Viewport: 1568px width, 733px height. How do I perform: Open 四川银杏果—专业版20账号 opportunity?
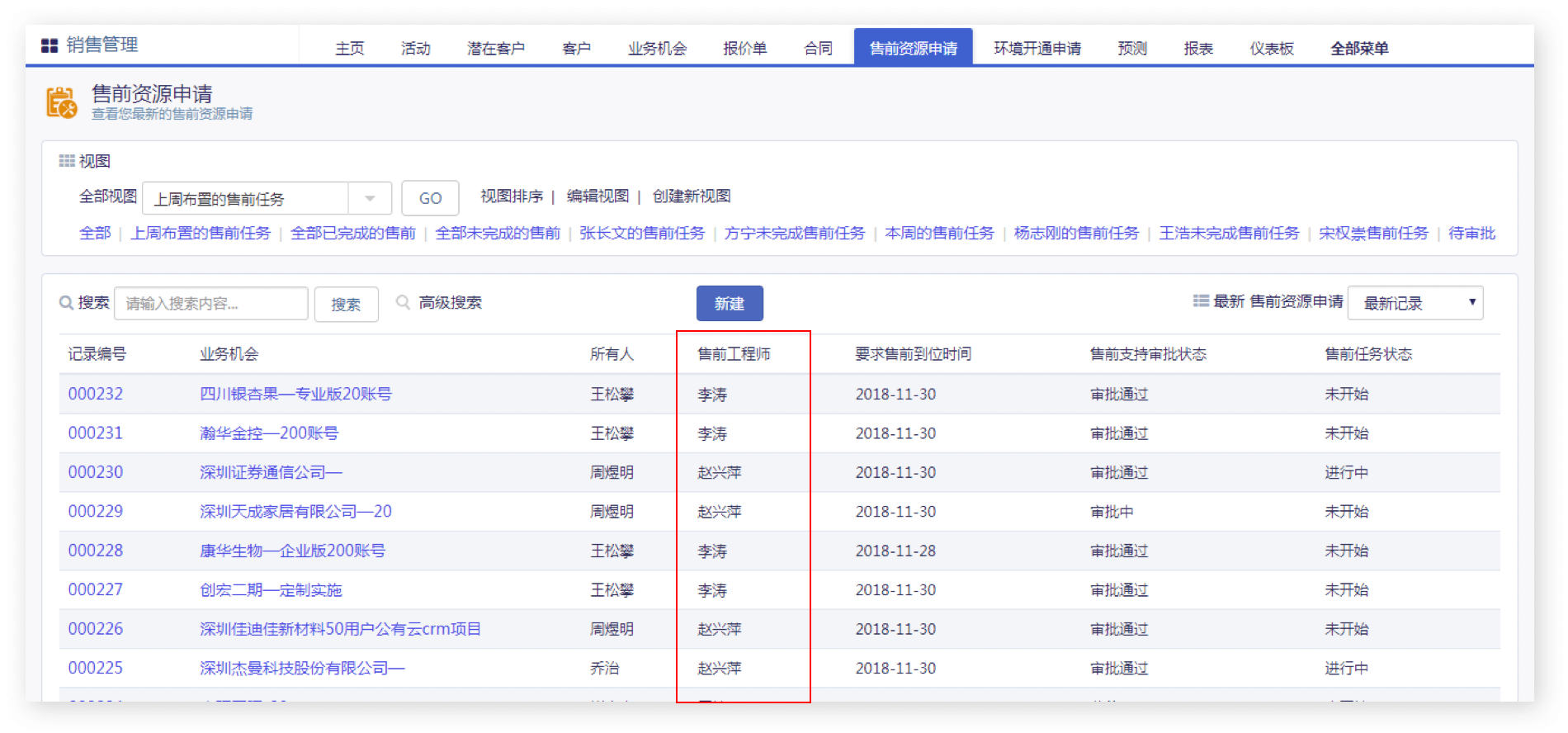(x=295, y=394)
